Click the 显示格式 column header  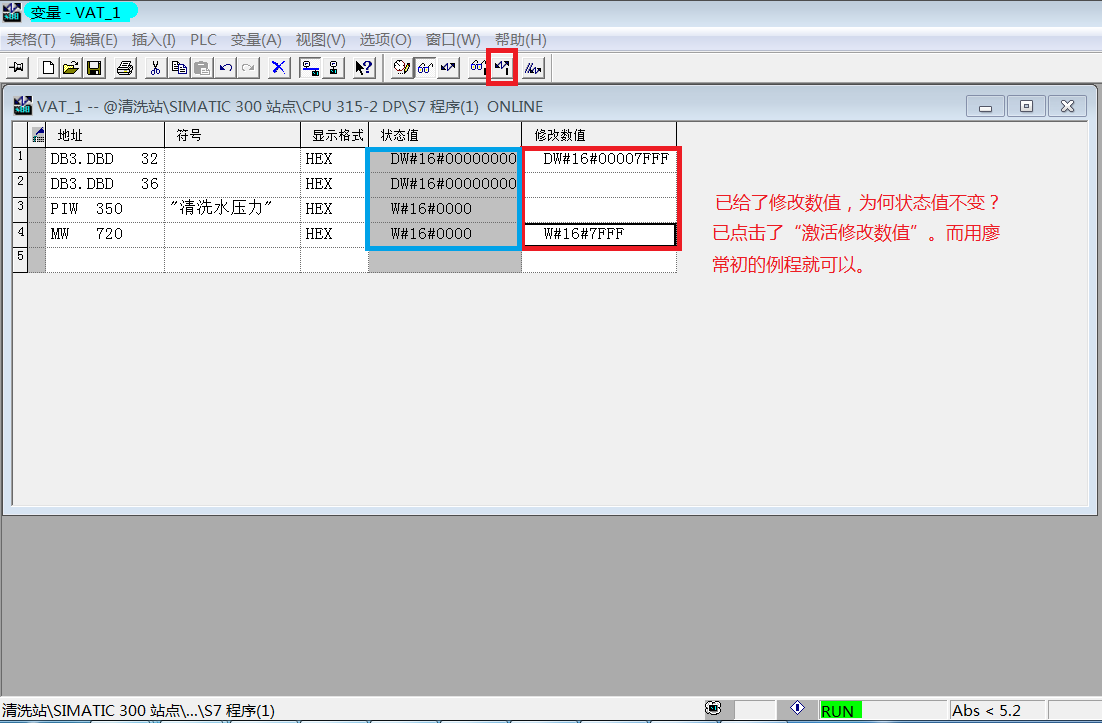tap(335, 135)
